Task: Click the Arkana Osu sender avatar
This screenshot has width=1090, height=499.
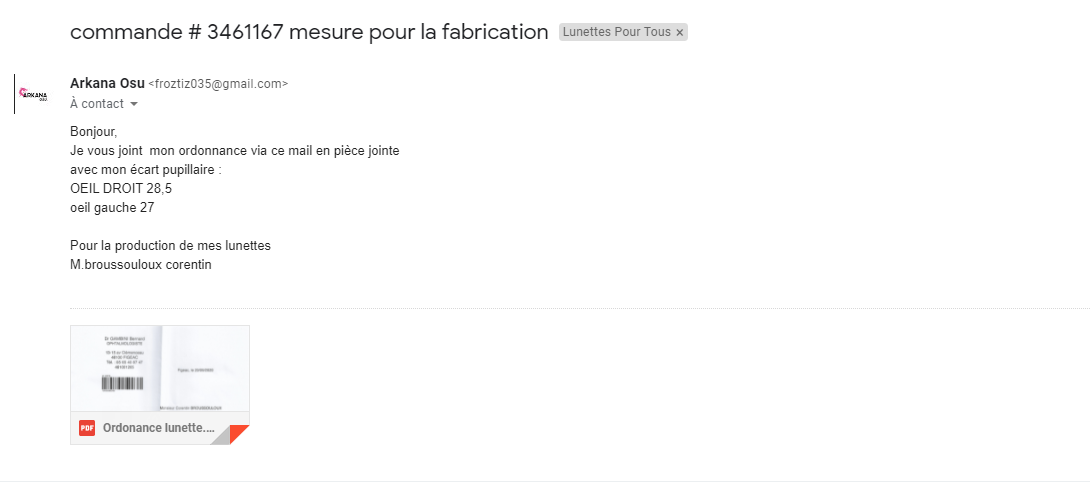Action: coord(36,94)
